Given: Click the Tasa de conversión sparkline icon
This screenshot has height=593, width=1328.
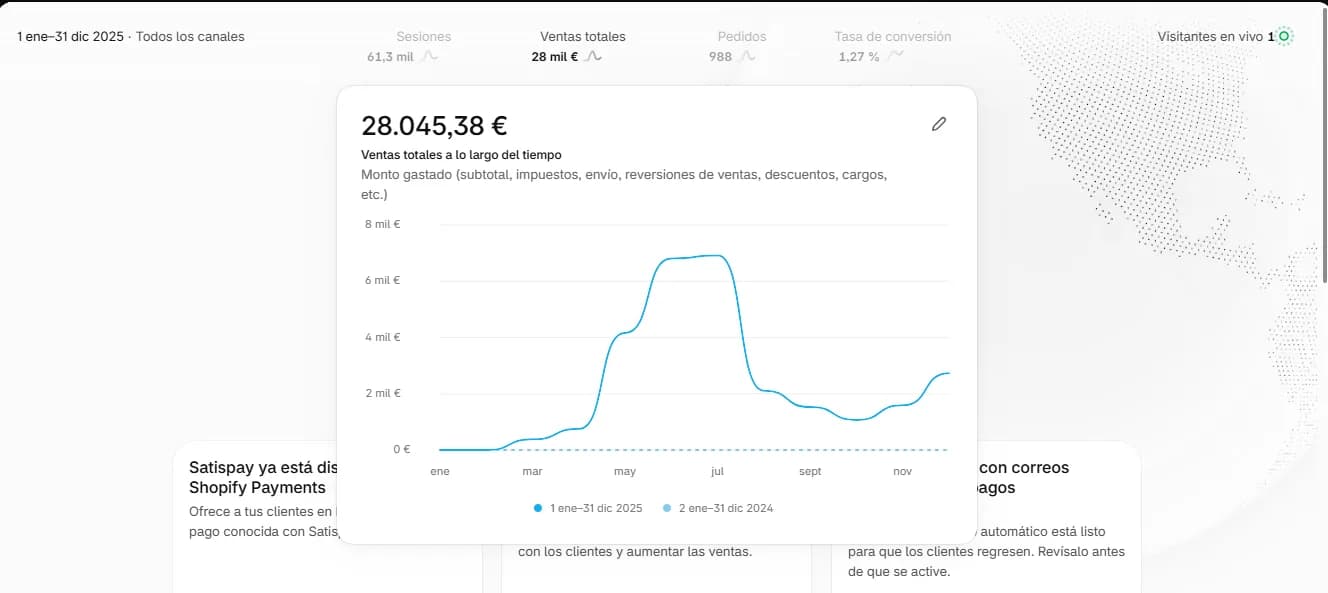Looking at the screenshot, I should [895, 56].
